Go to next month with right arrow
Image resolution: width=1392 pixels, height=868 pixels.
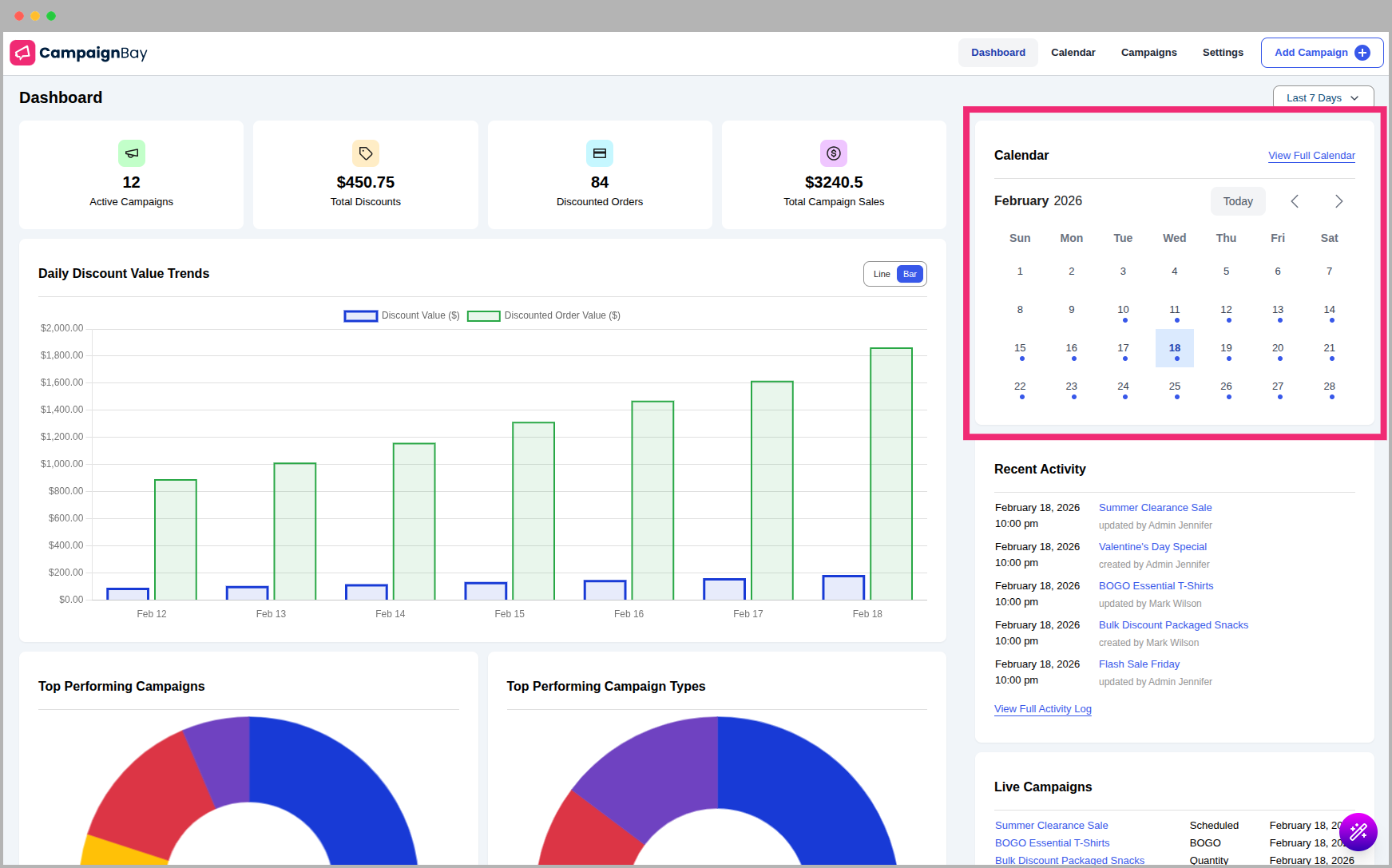(x=1338, y=201)
